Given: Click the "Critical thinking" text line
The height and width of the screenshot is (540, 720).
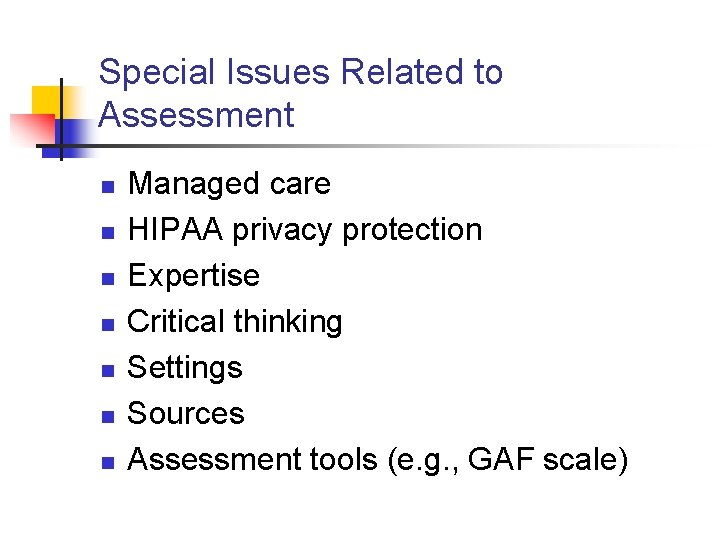Looking at the screenshot, I should 235,322.
